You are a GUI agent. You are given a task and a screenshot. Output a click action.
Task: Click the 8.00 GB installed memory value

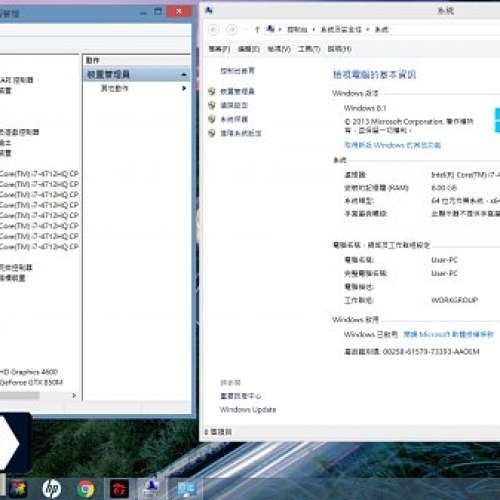coord(444,188)
